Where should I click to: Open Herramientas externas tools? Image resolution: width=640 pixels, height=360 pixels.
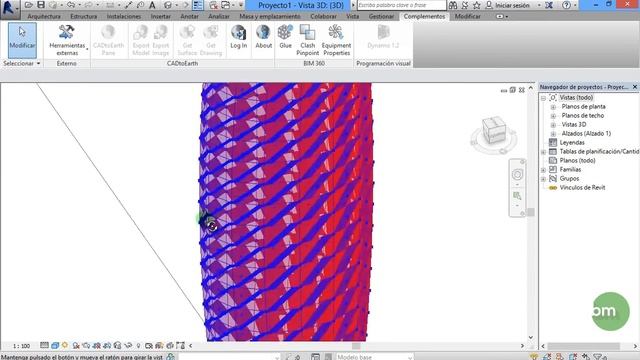(67, 40)
